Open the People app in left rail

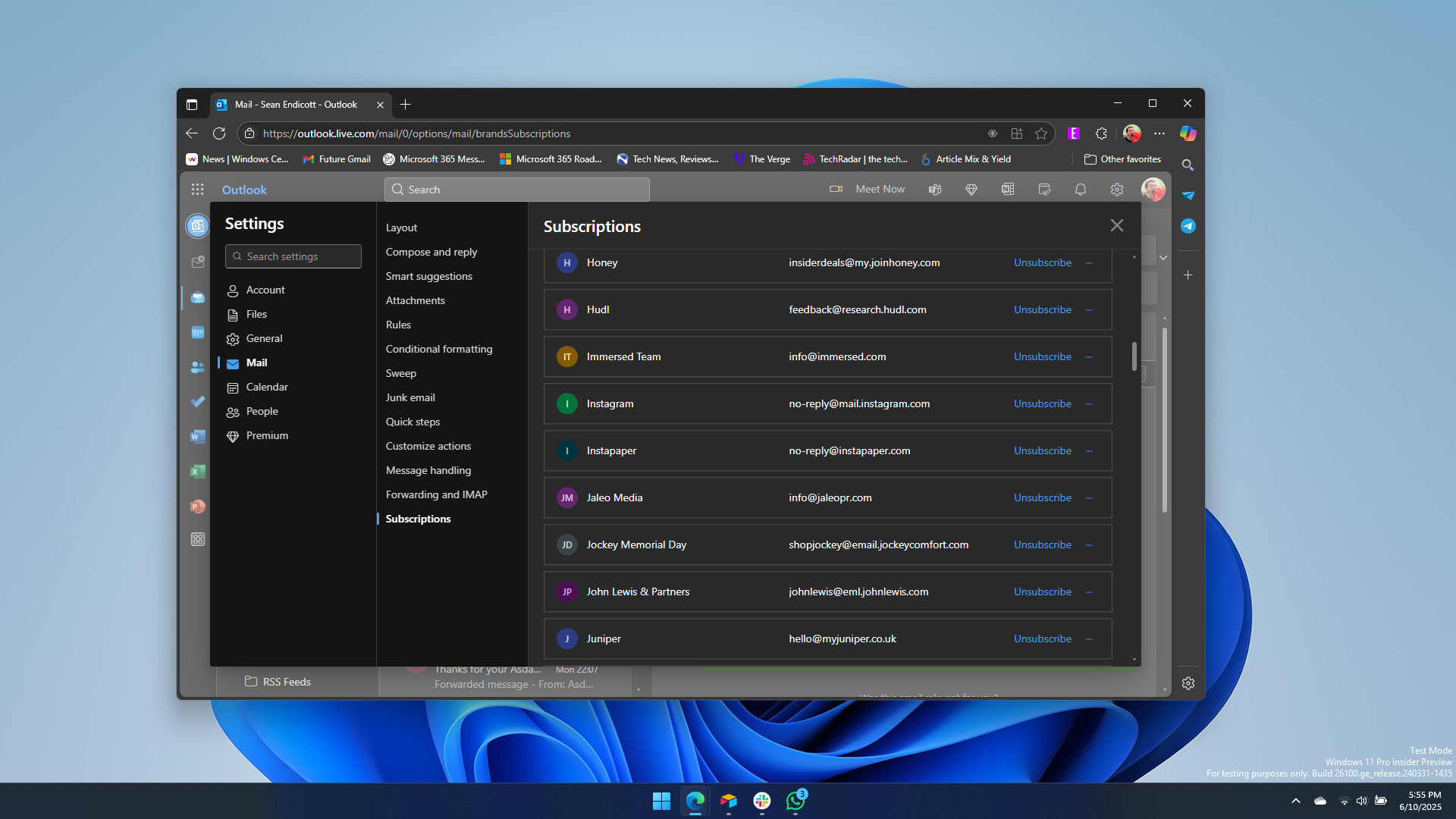(x=198, y=367)
